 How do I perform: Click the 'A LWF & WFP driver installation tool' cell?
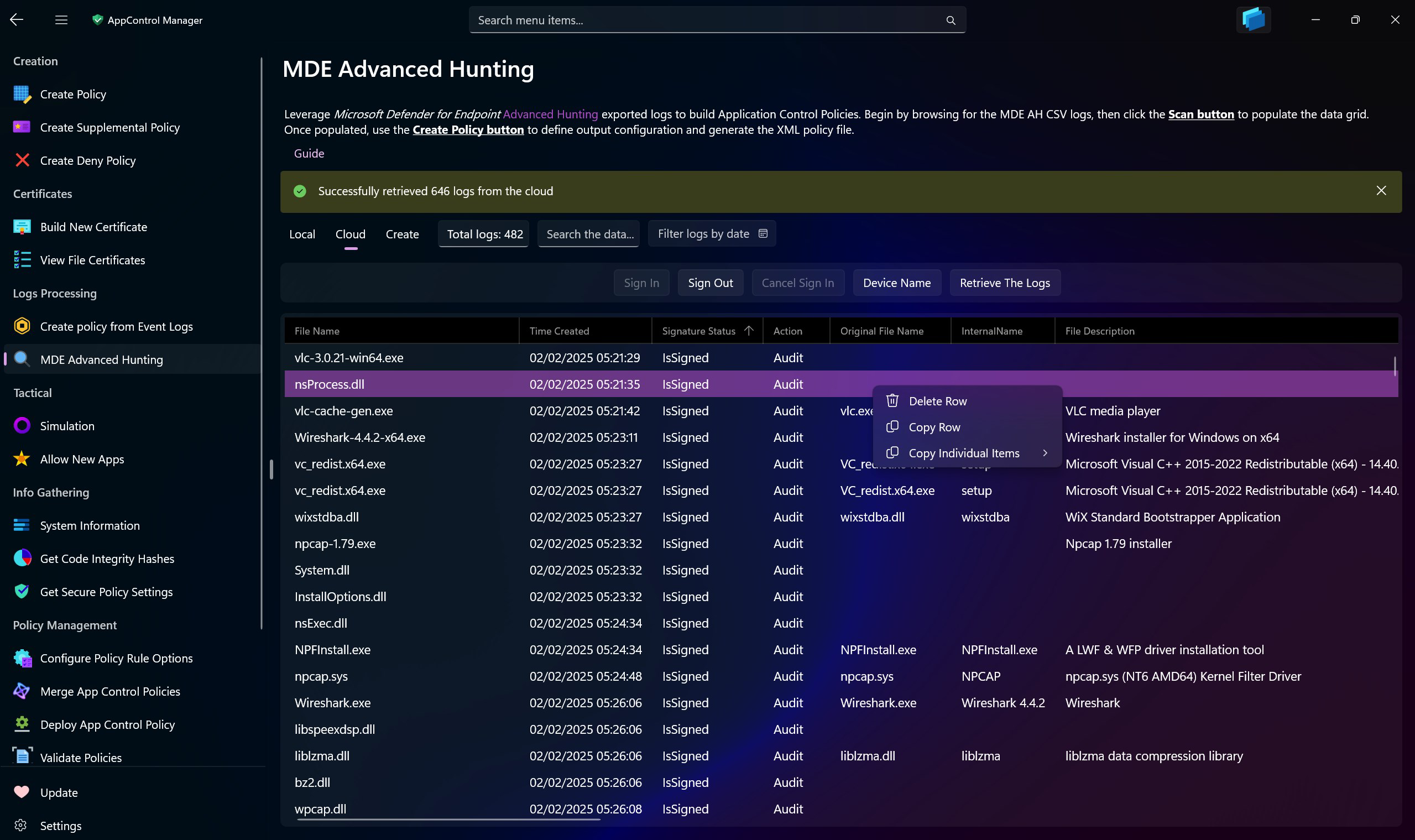(1165, 649)
